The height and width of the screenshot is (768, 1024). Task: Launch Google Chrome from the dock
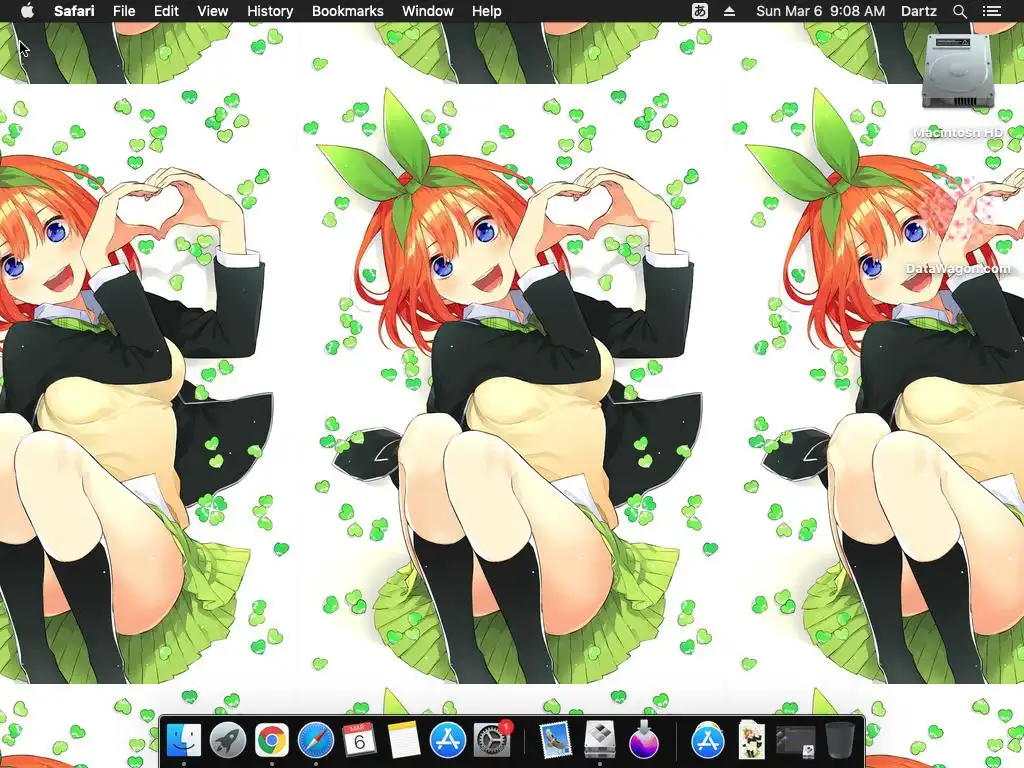click(x=272, y=741)
